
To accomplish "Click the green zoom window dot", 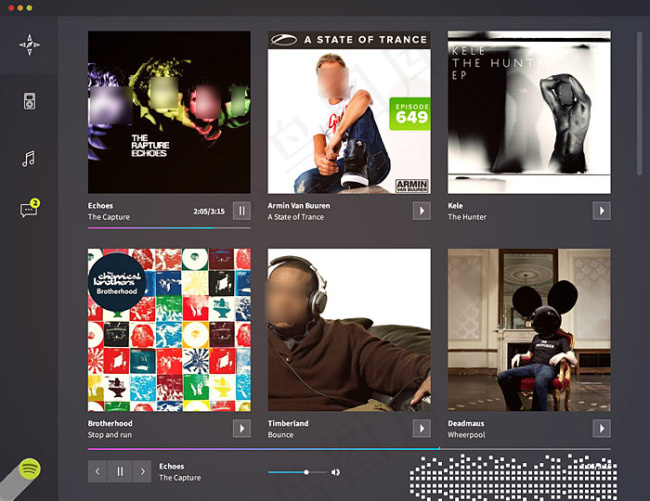I will coord(29,8).
